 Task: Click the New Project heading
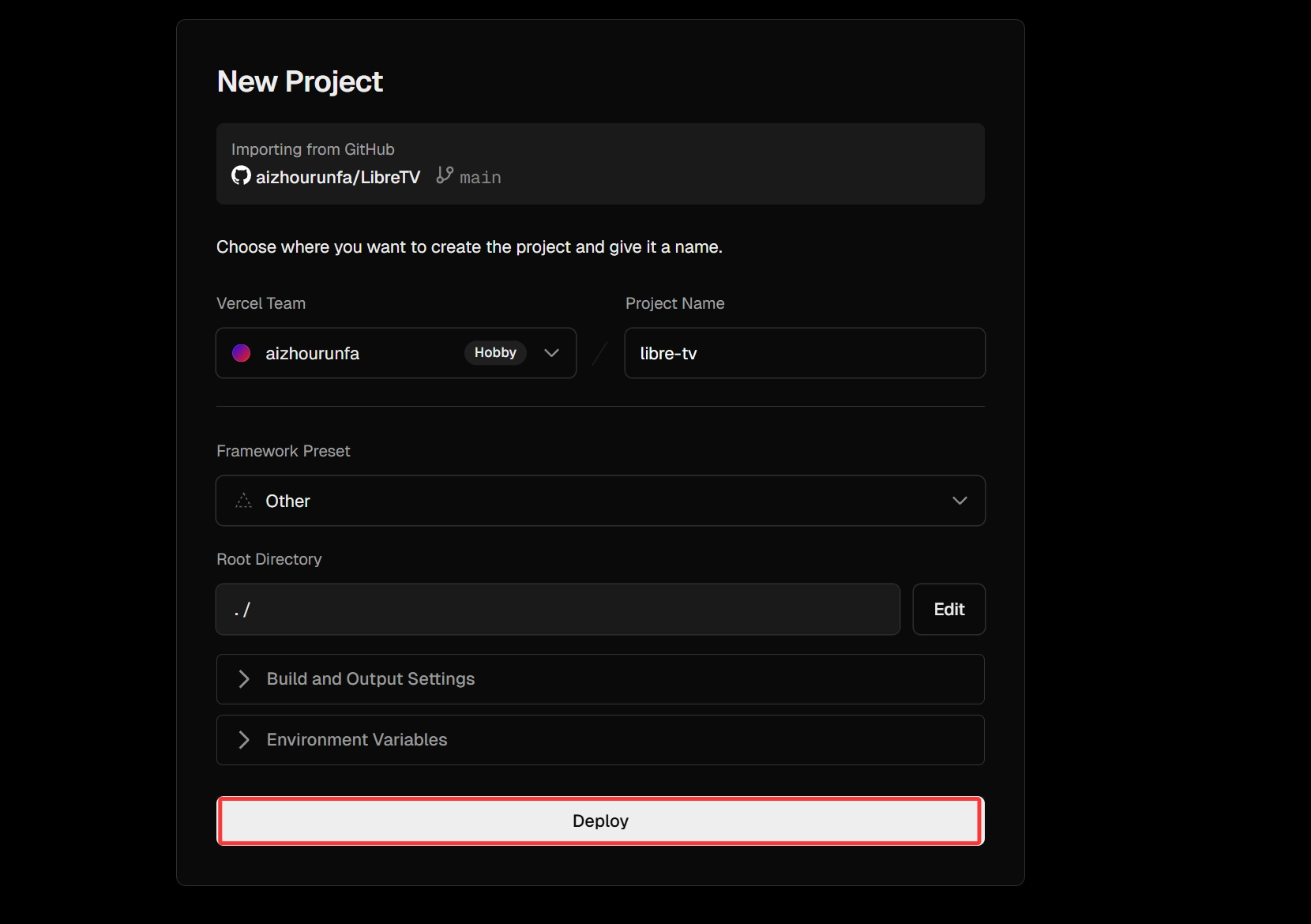pos(300,81)
